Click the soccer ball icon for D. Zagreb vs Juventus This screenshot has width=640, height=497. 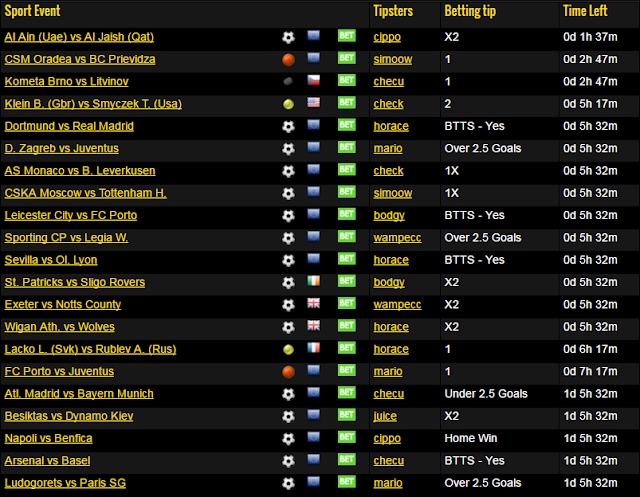coord(289,149)
